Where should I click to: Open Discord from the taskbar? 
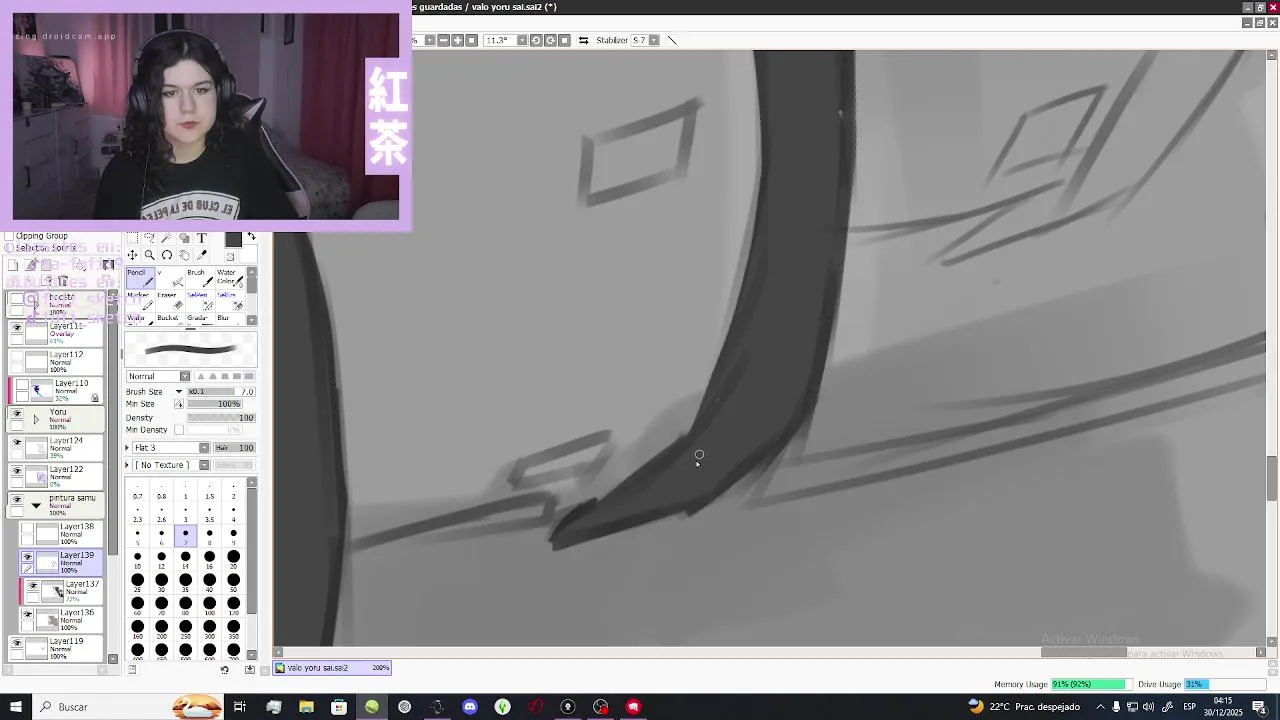[x=470, y=707]
